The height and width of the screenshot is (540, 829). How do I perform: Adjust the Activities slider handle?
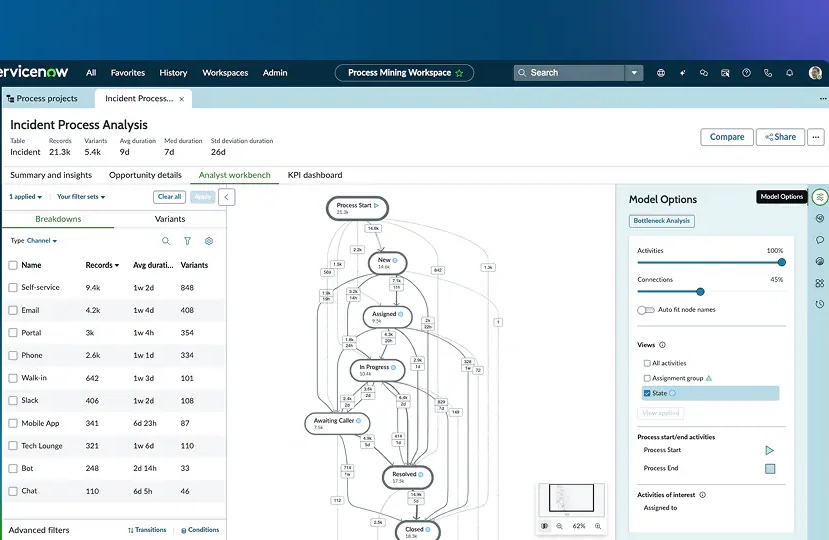coord(781,262)
